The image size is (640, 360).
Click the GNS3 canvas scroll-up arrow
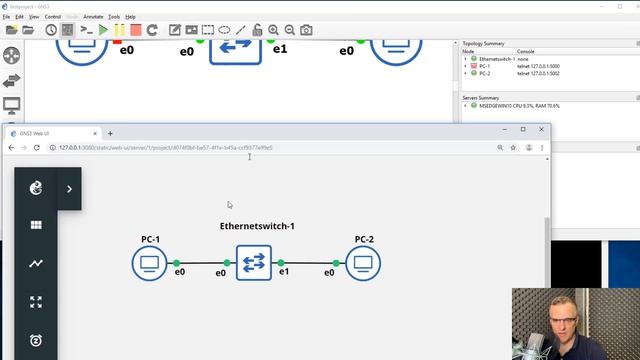[456, 42]
